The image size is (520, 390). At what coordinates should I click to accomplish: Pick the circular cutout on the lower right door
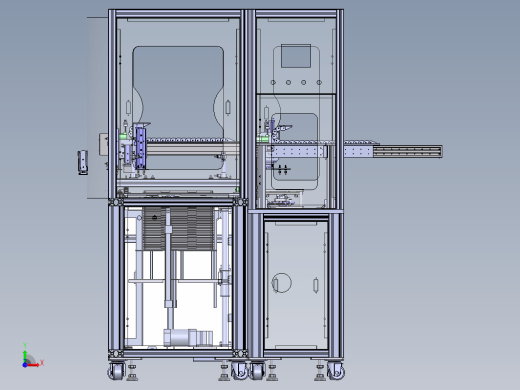[x=282, y=283]
